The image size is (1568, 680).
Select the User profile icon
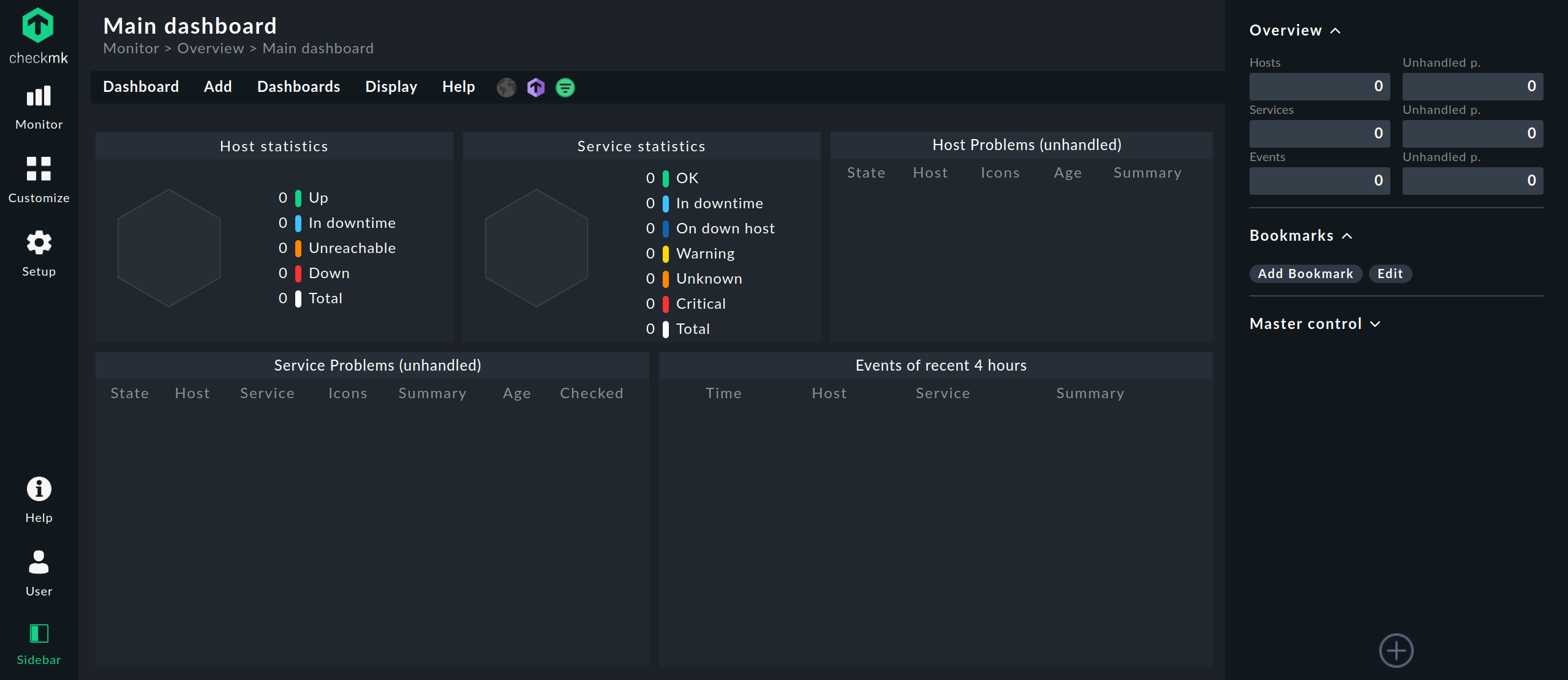pos(38,562)
